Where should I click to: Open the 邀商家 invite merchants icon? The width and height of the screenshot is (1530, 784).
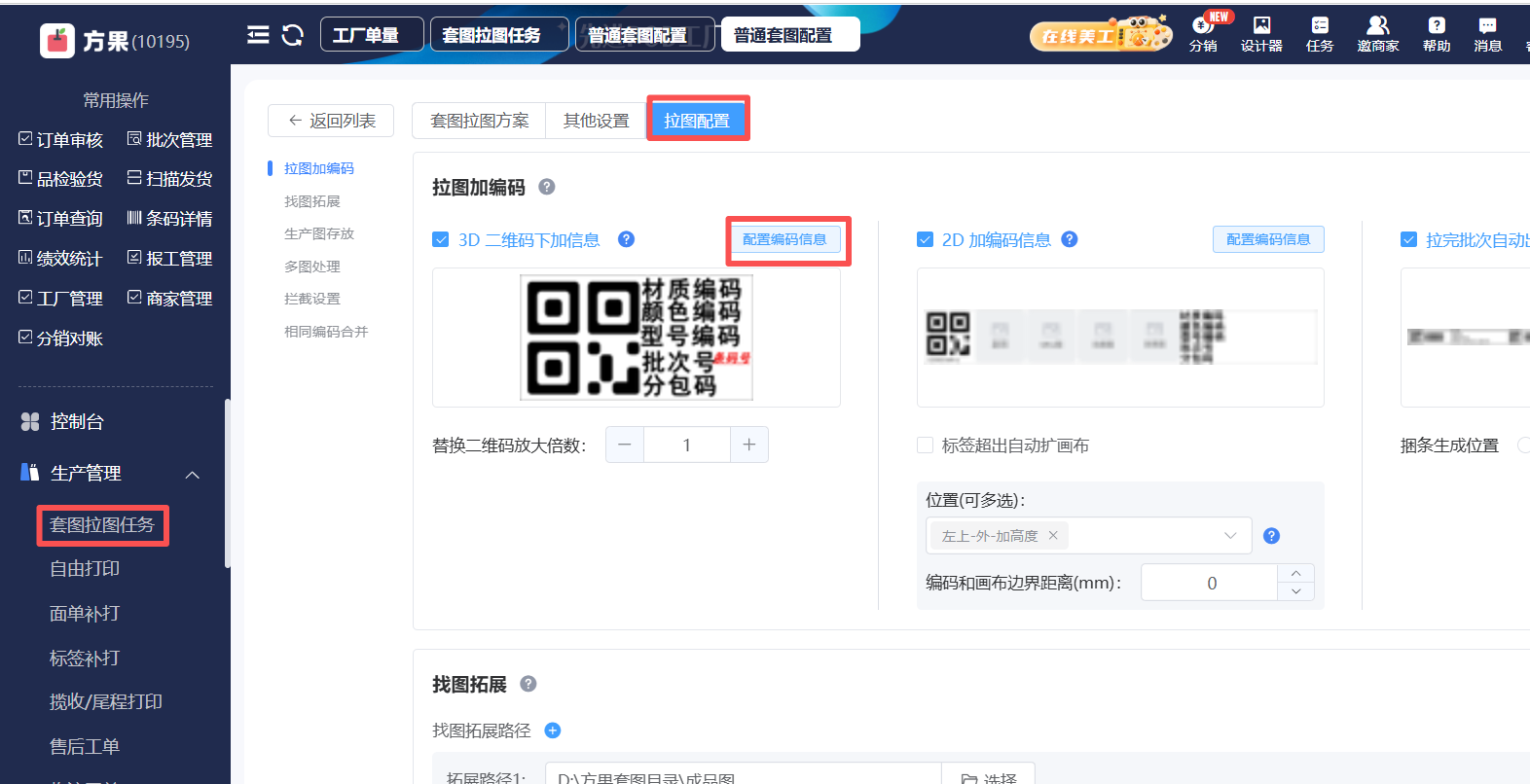coord(1378,34)
